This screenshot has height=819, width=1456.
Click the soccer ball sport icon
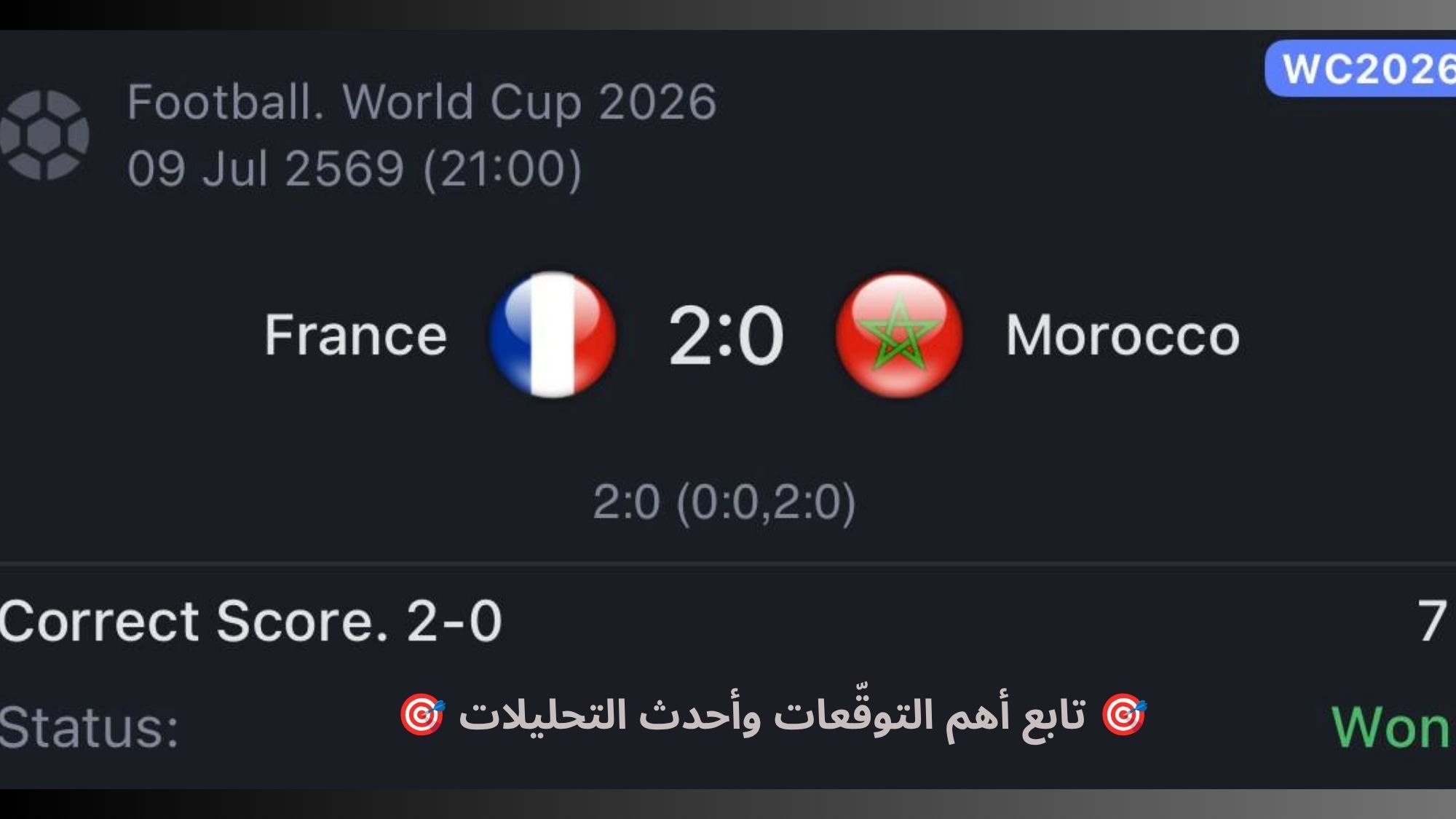click(x=44, y=135)
